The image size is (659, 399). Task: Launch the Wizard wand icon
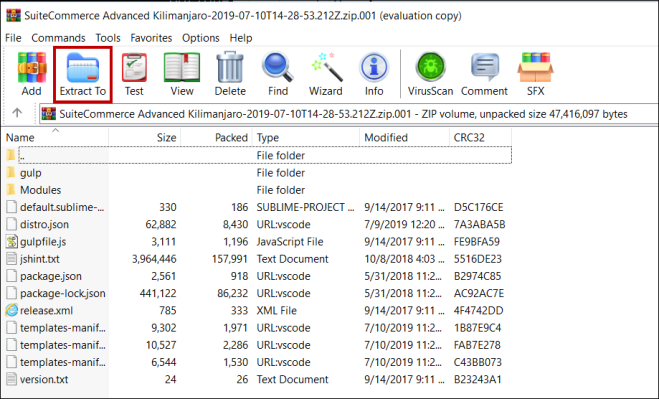pyautogui.click(x=326, y=67)
